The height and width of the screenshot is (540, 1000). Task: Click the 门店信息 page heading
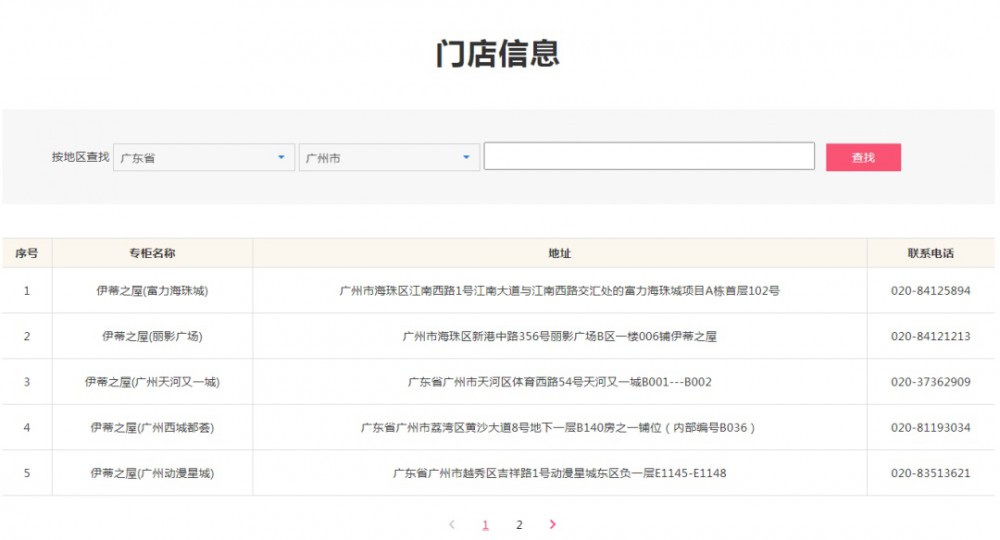[497, 54]
